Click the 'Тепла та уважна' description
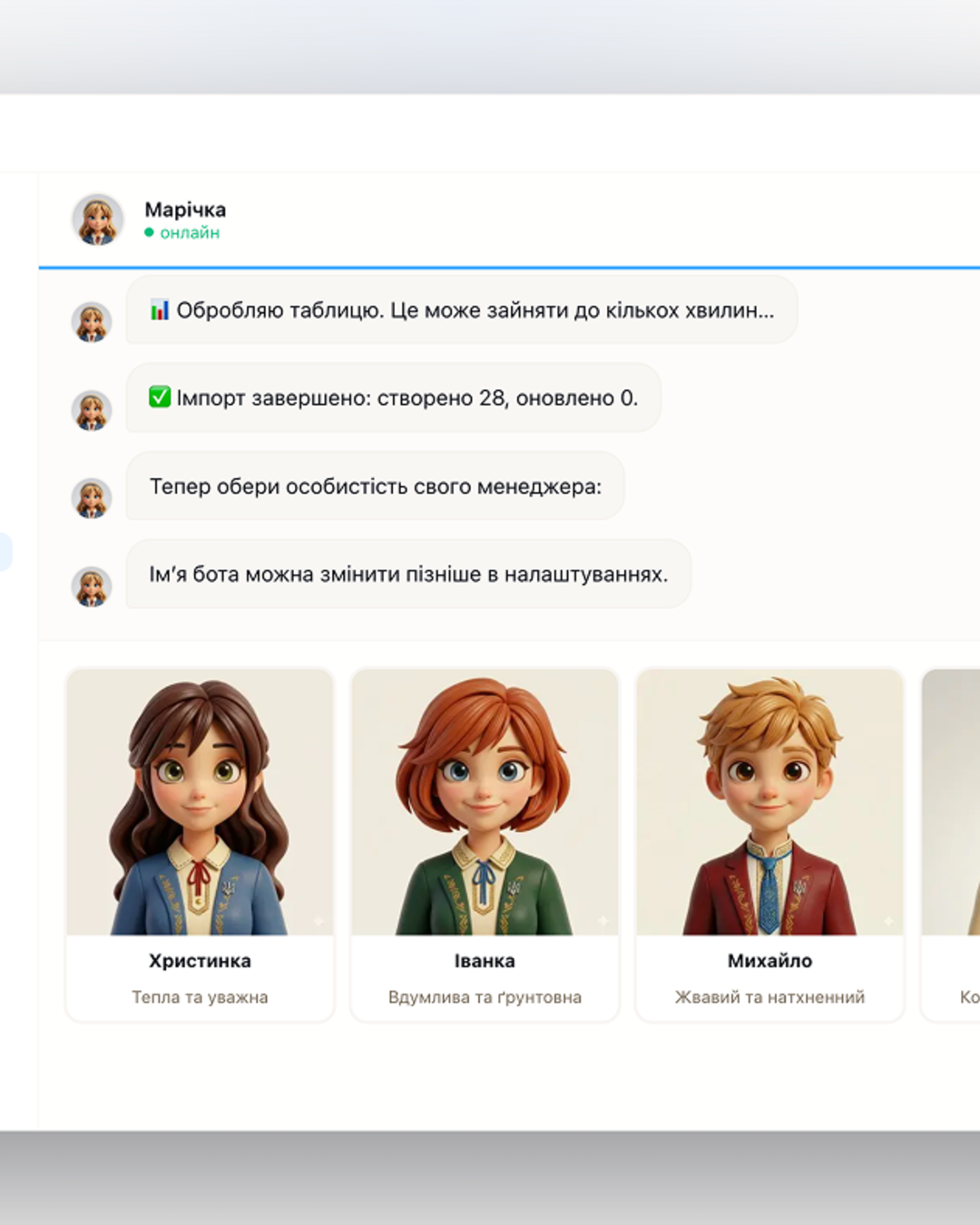 (200, 997)
